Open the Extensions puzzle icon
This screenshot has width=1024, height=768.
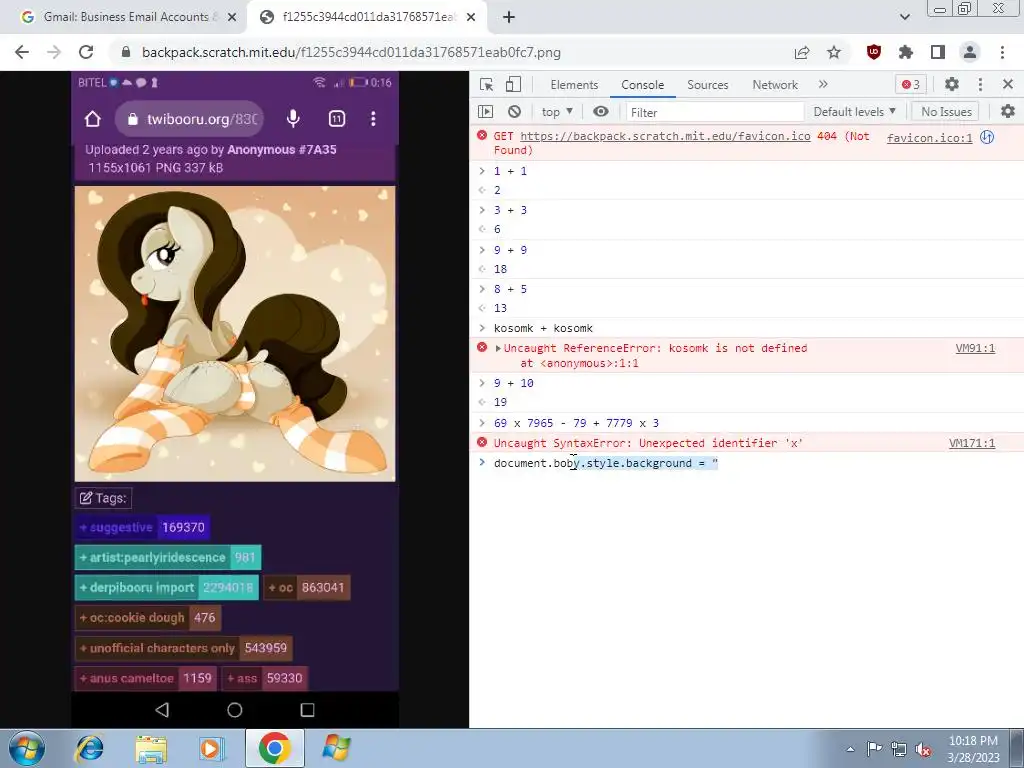(906, 52)
